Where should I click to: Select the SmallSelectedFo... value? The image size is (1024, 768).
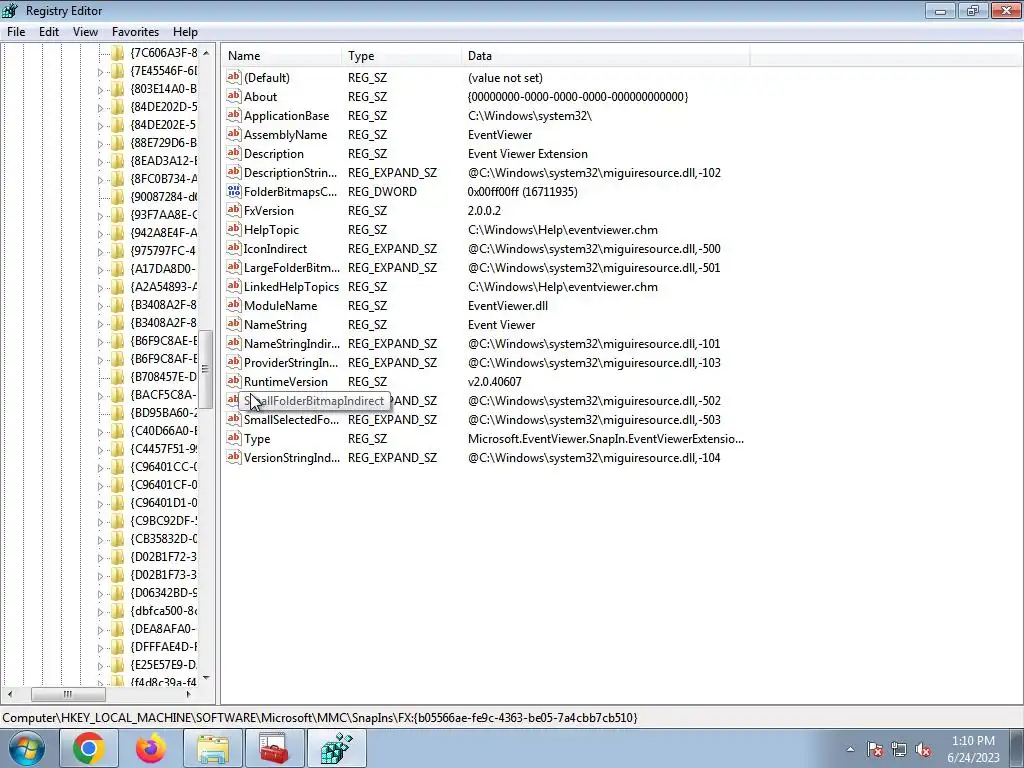(291, 419)
